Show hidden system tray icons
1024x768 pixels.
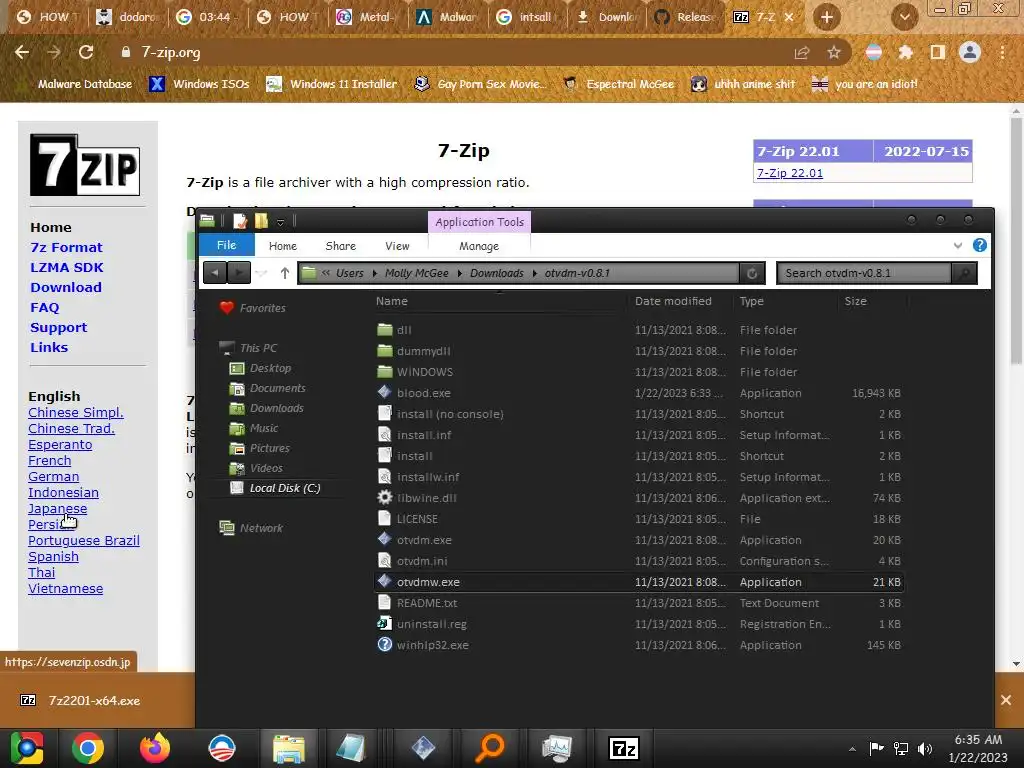pyautogui.click(x=852, y=749)
